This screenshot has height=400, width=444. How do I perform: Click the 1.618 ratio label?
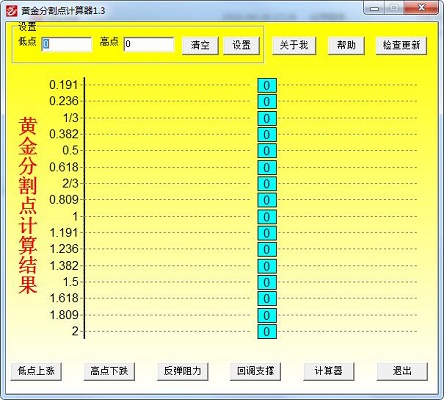point(64,298)
